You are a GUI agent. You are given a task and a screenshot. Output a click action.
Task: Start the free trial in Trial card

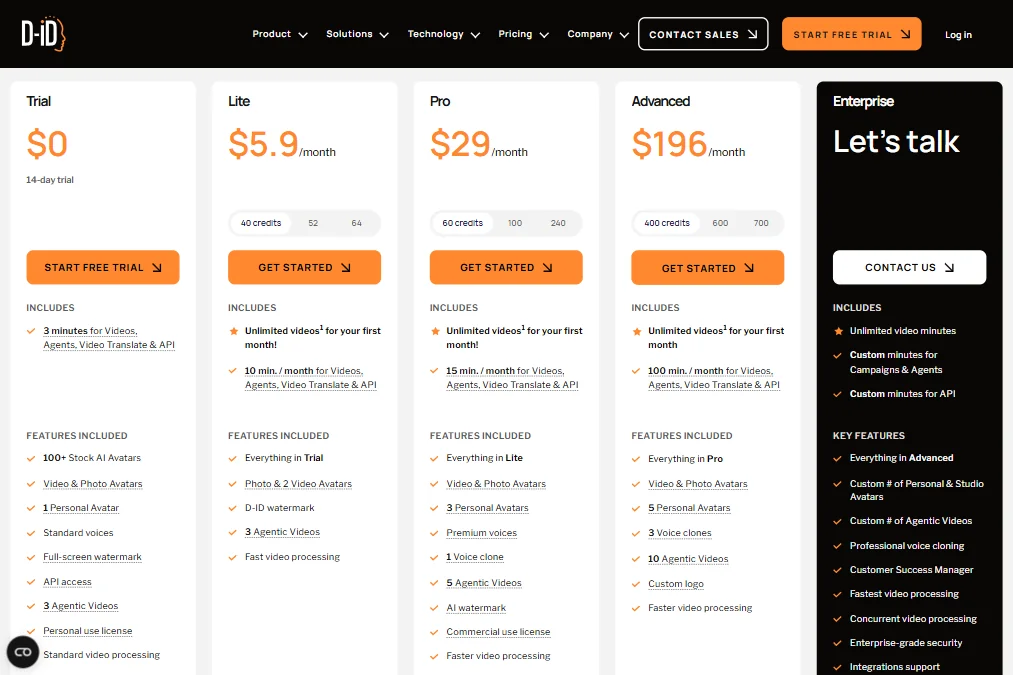[x=103, y=267]
